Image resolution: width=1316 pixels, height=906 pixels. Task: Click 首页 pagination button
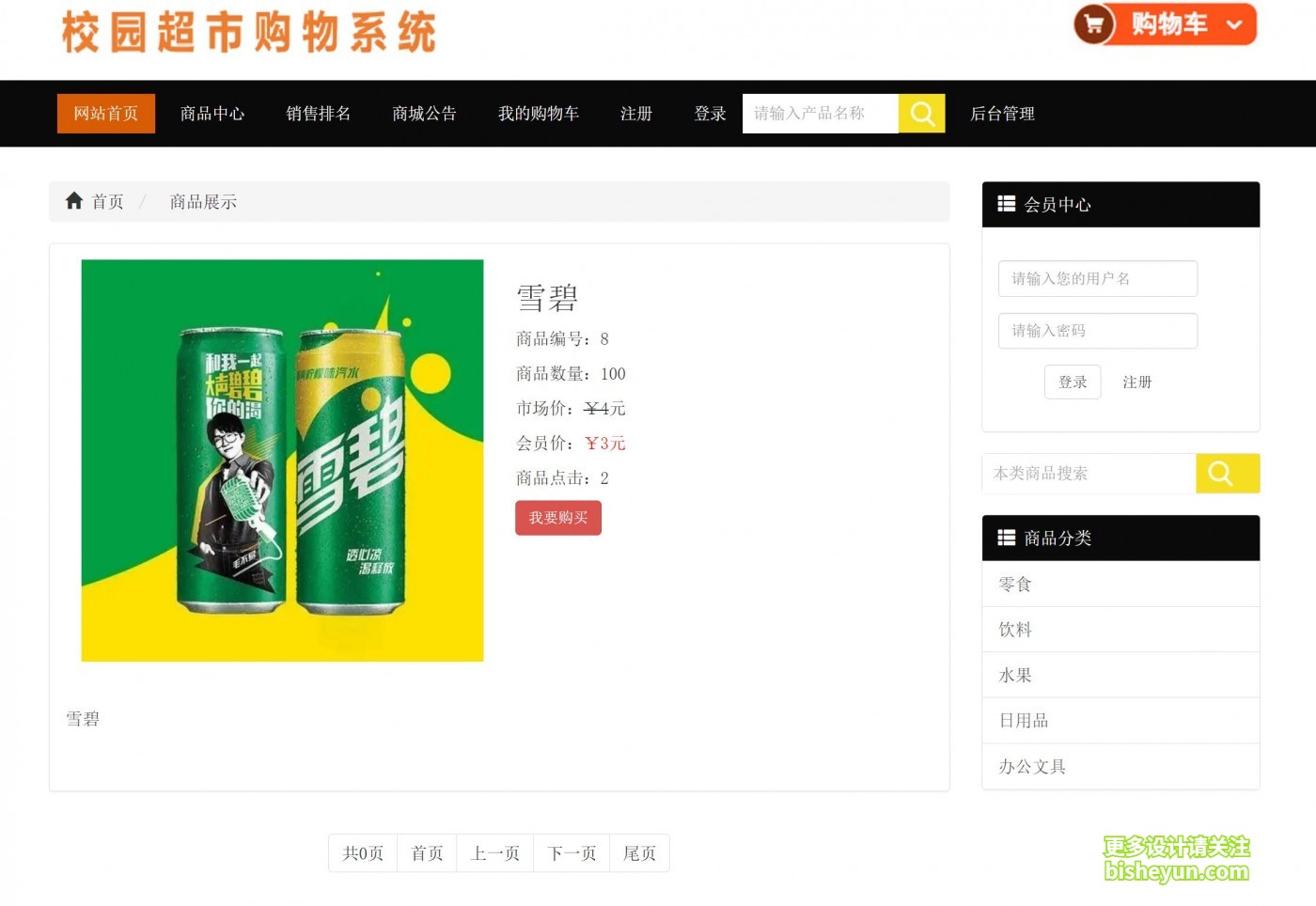pyautogui.click(x=427, y=853)
